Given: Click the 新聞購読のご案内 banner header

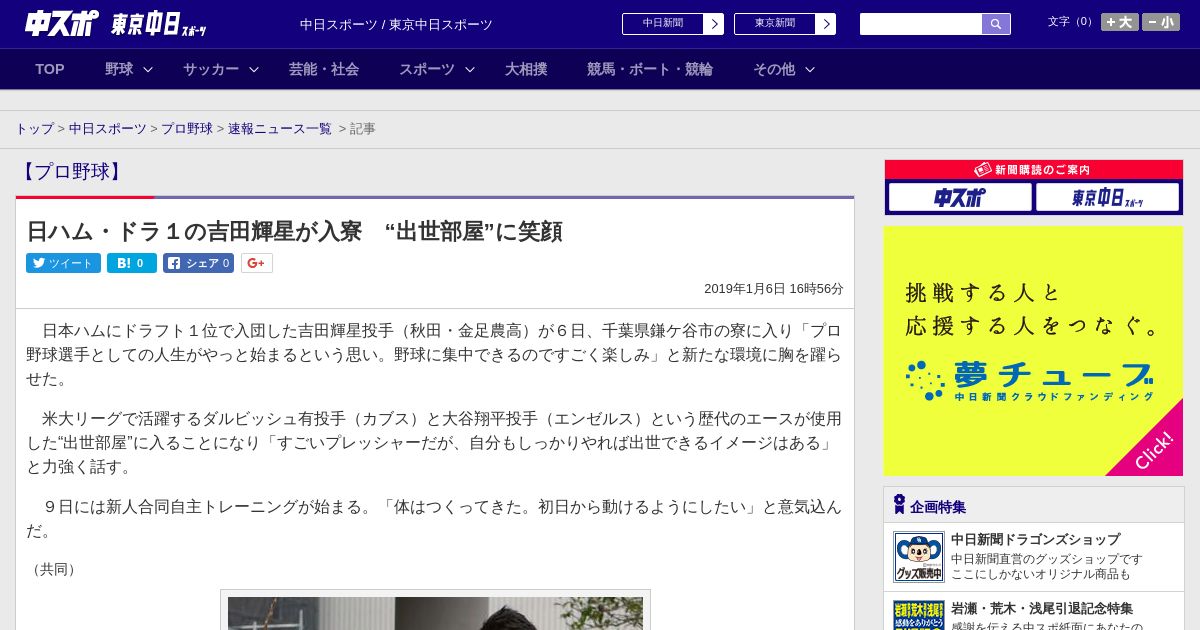Looking at the screenshot, I should point(1034,170).
